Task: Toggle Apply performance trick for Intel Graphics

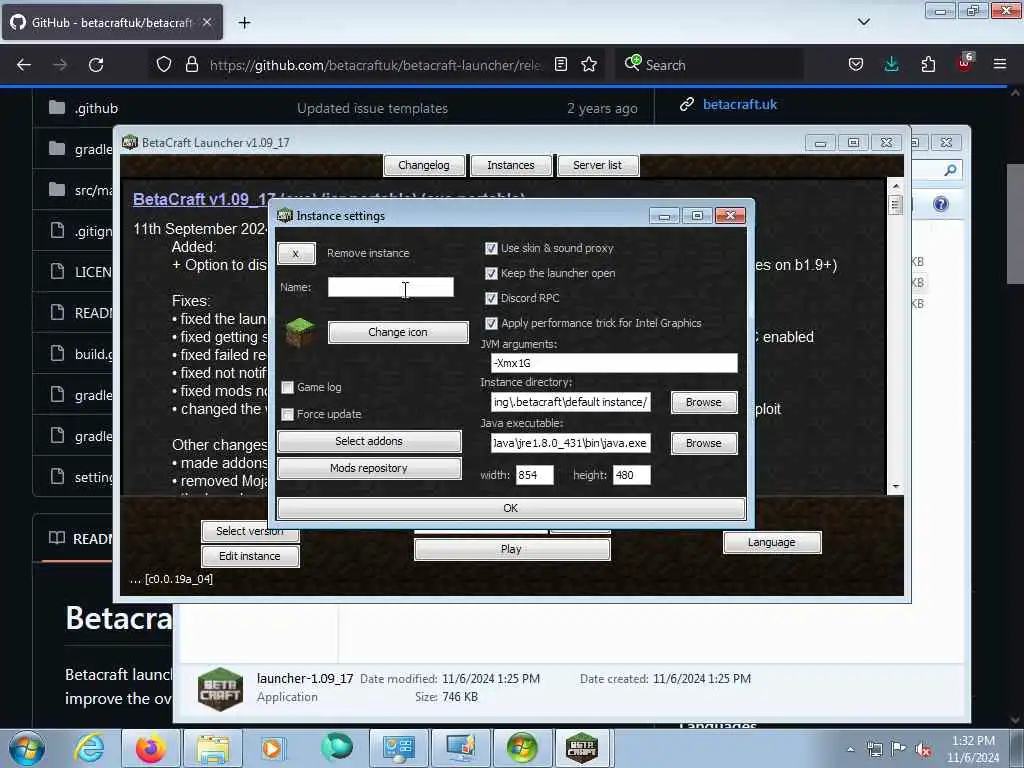Action: click(491, 323)
